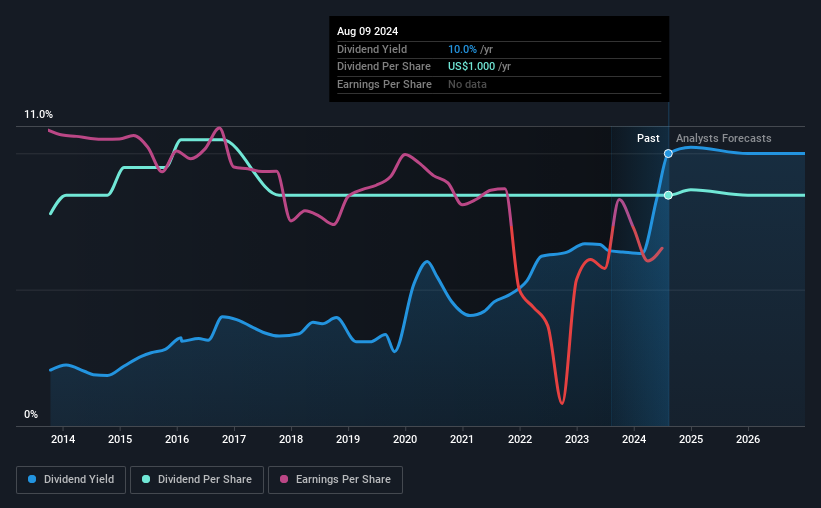Select the 2020 year label on the axis
821x508 pixels.
click(x=405, y=439)
